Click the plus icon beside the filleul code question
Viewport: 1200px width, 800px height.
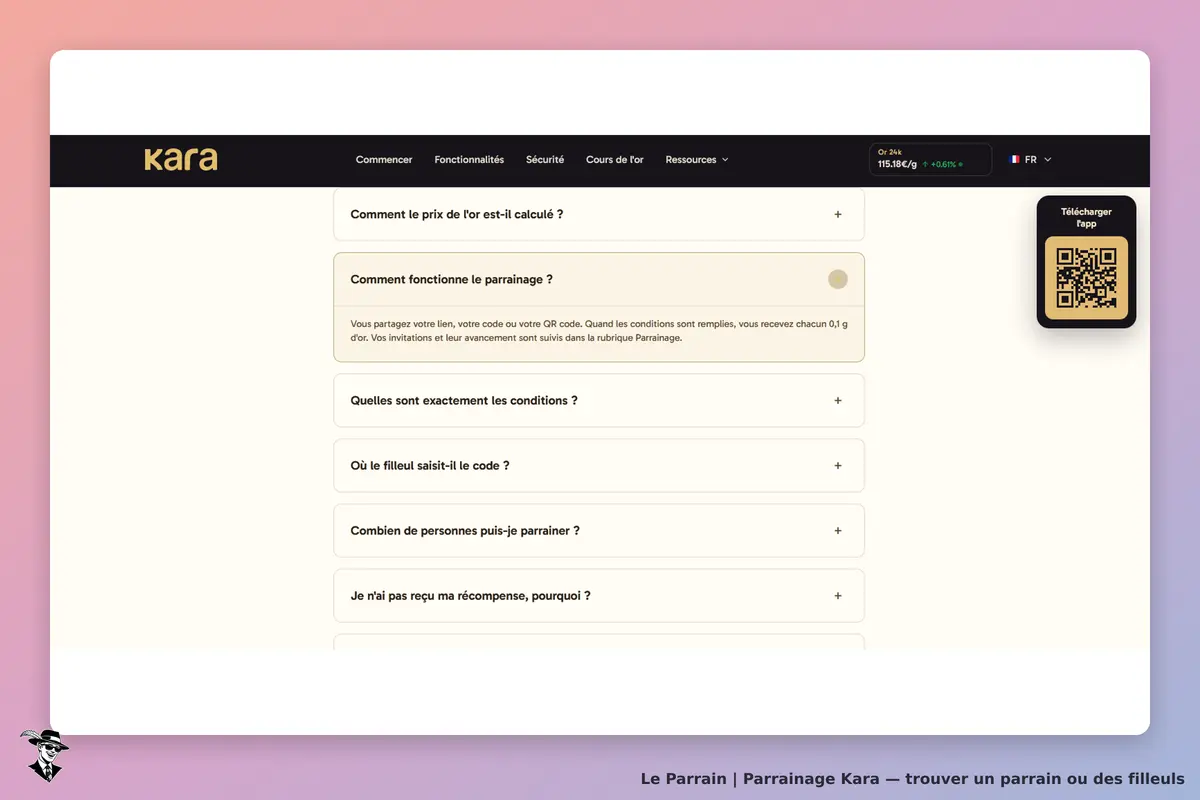click(x=838, y=465)
